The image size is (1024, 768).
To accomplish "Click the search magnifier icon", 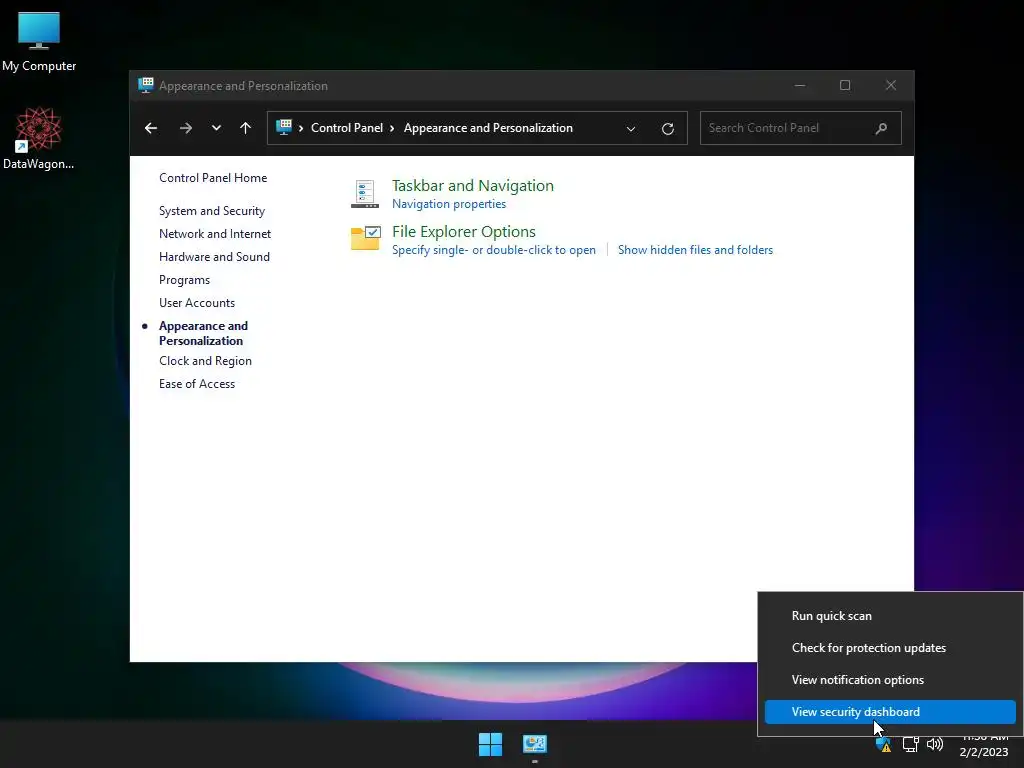I will click(881, 128).
